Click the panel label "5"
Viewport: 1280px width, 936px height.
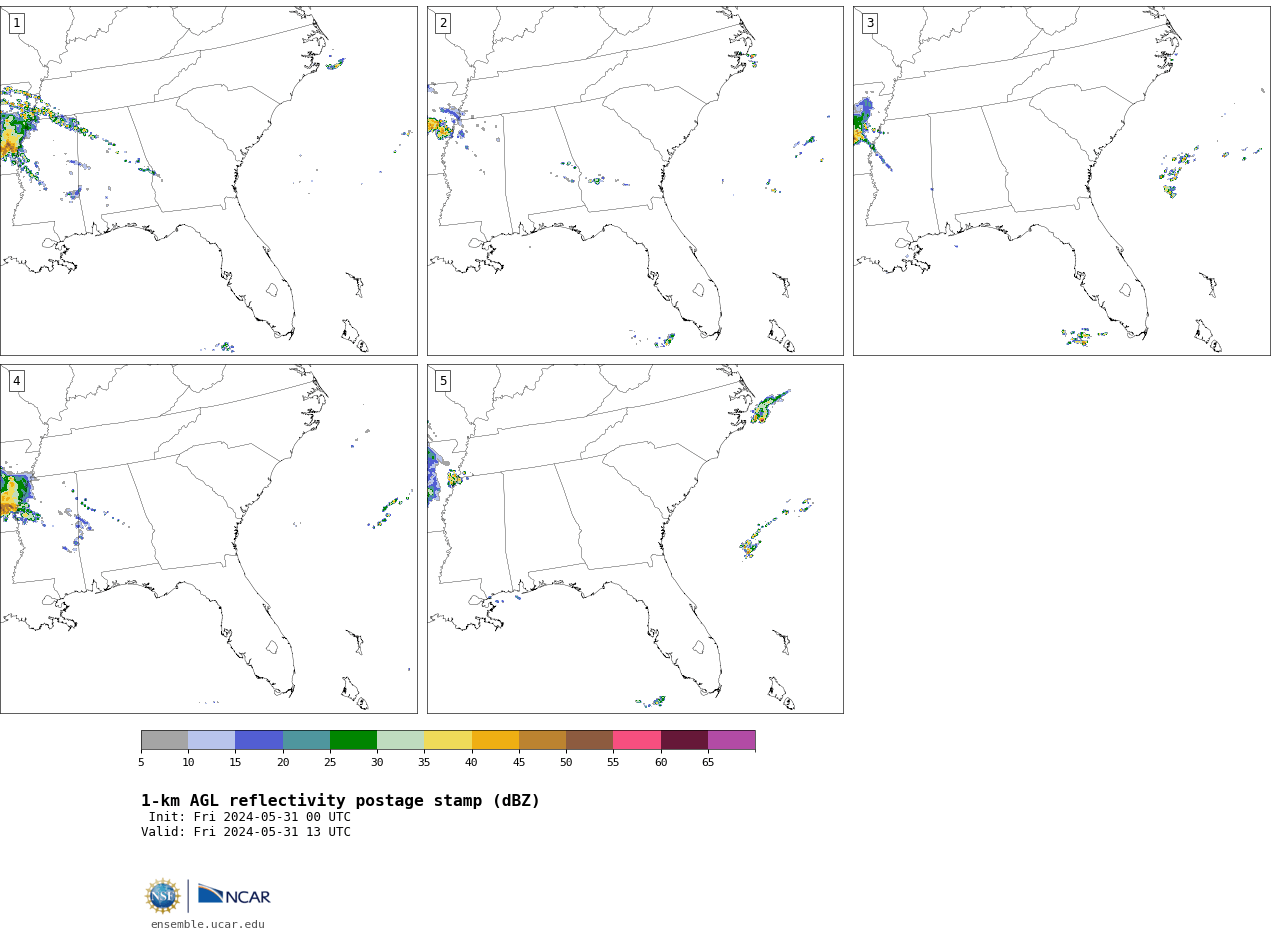(443, 381)
